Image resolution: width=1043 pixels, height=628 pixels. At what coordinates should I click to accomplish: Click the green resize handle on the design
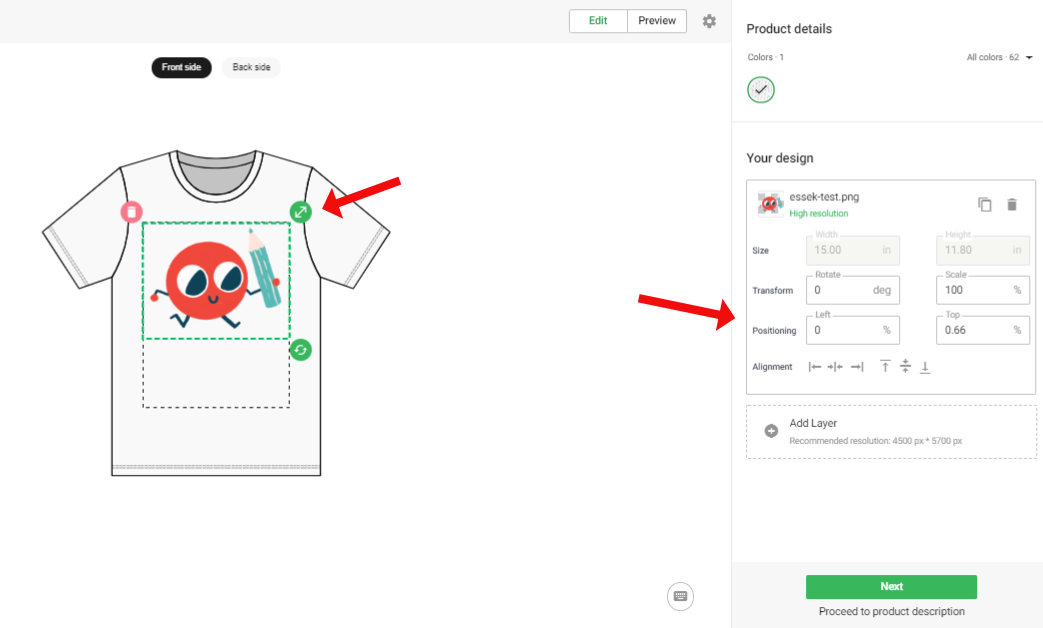click(301, 212)
